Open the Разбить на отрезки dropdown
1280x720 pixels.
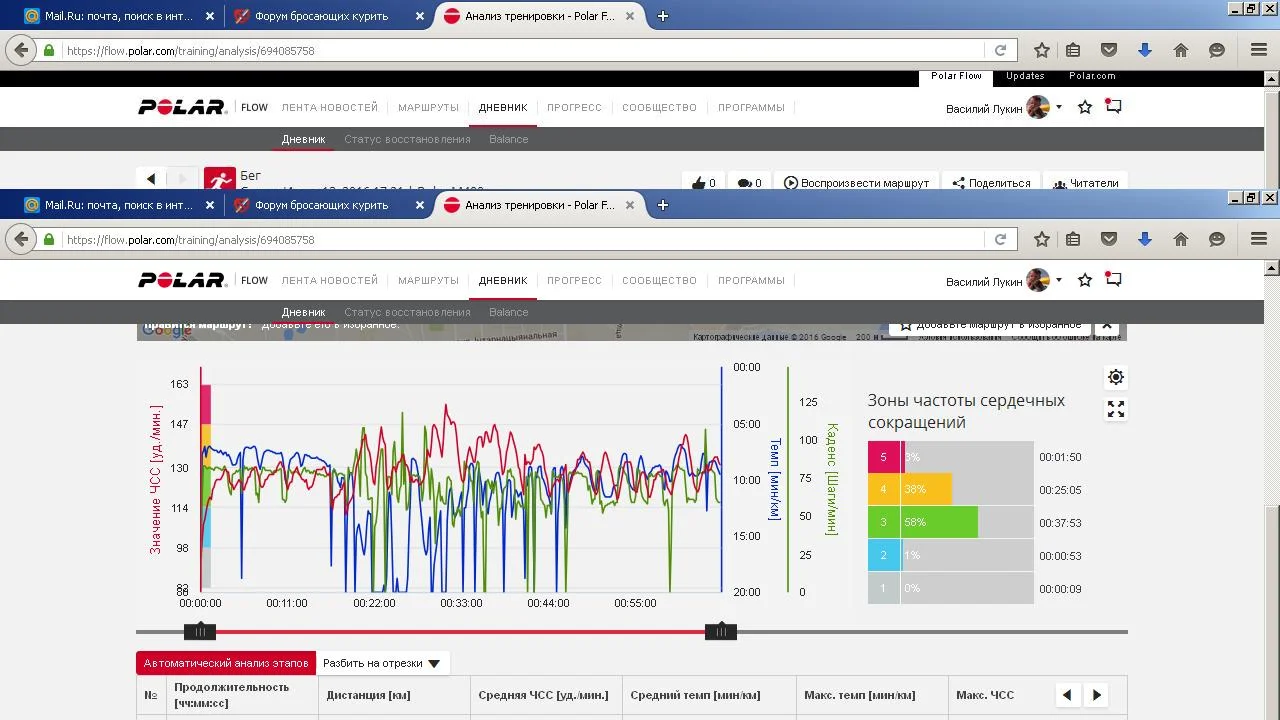click(x=382, y=663)
